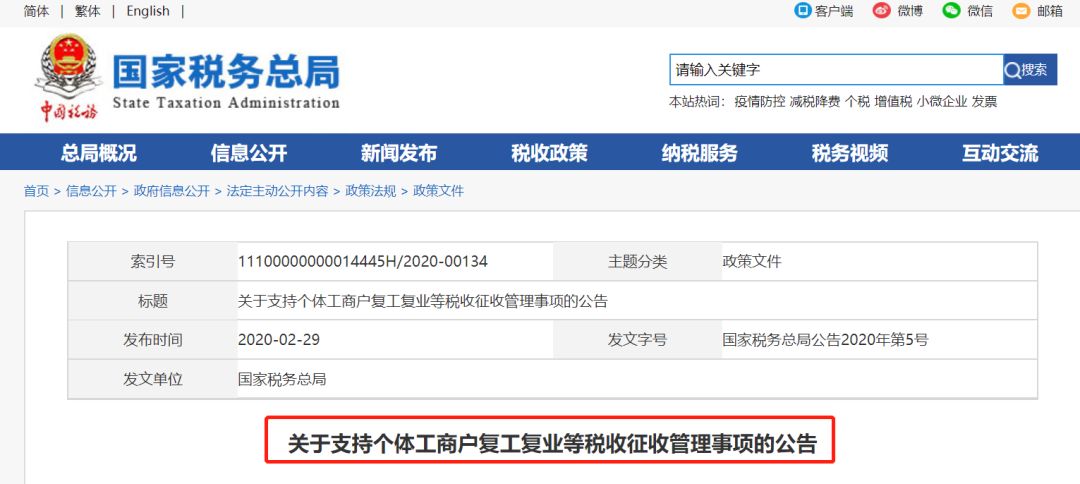Click 政府信息公开 breadcrumb link
This screenshot has width=1080, height=484.
[x=172, y=191]
